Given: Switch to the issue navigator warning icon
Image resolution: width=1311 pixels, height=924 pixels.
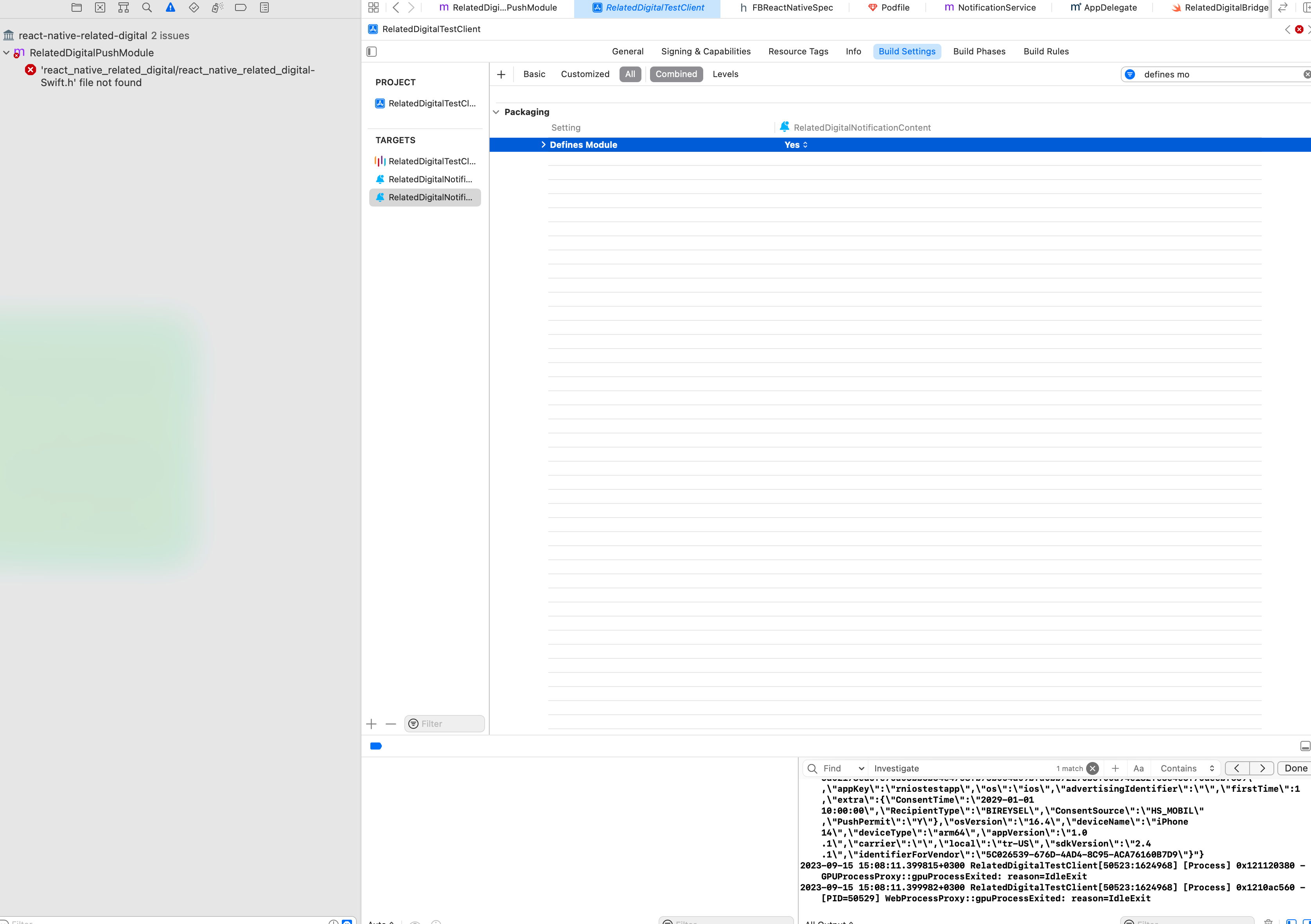Looking at the screenshot, I should (170, 7).
